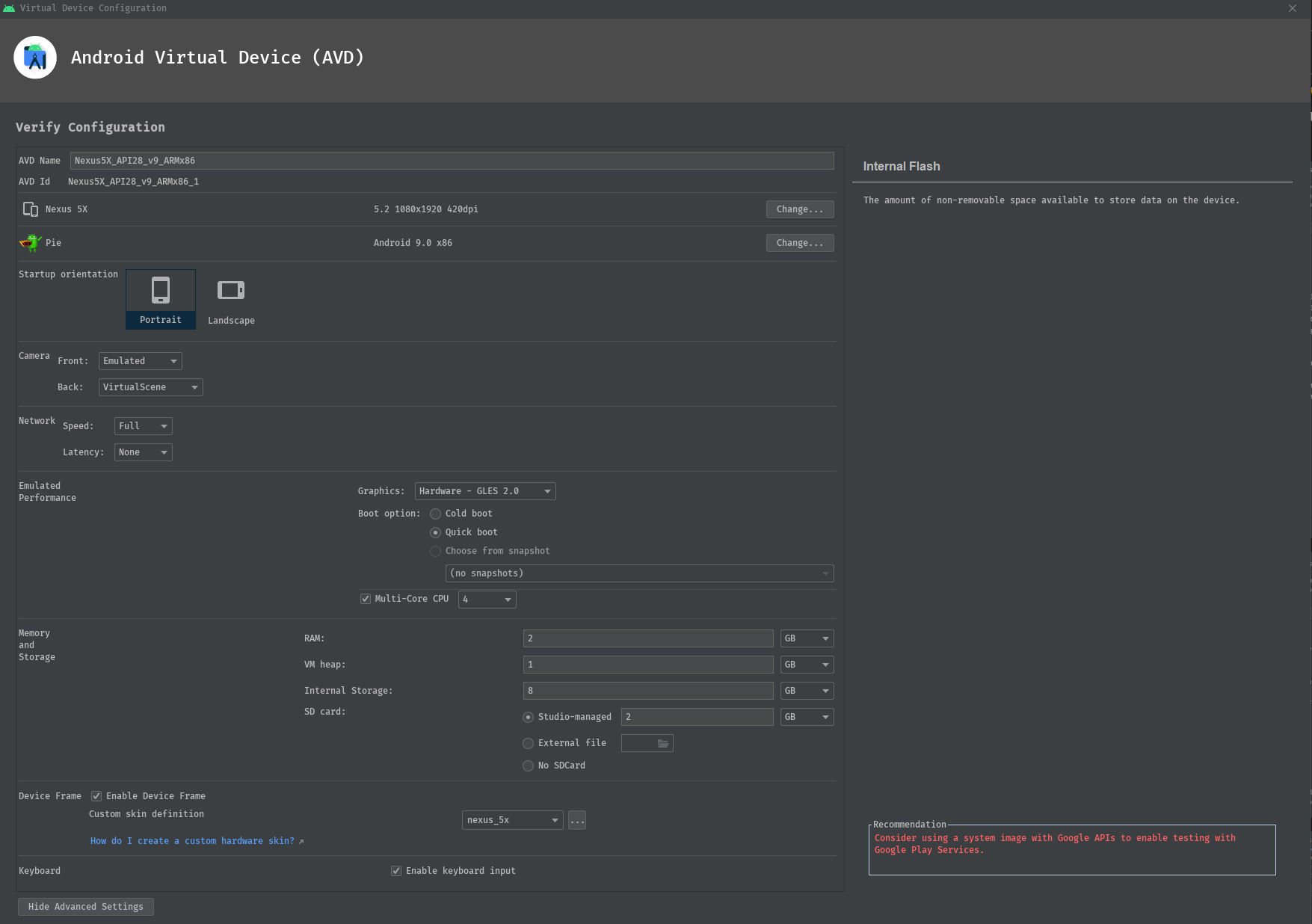This screenshot has width=1312, height=924.
Task: Open the Back camera VirtualScene dropdown
Action: 151,387
